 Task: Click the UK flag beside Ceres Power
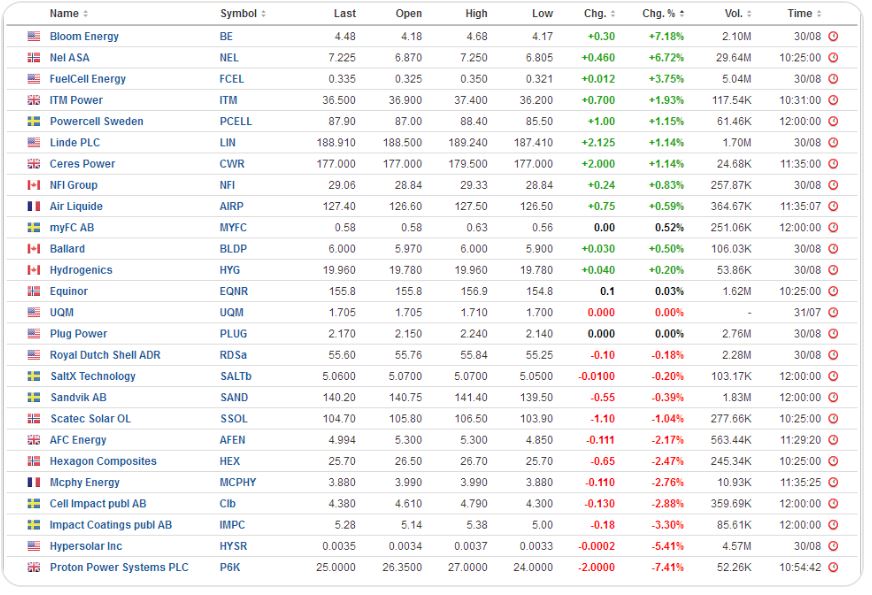(x=34, y=164)
